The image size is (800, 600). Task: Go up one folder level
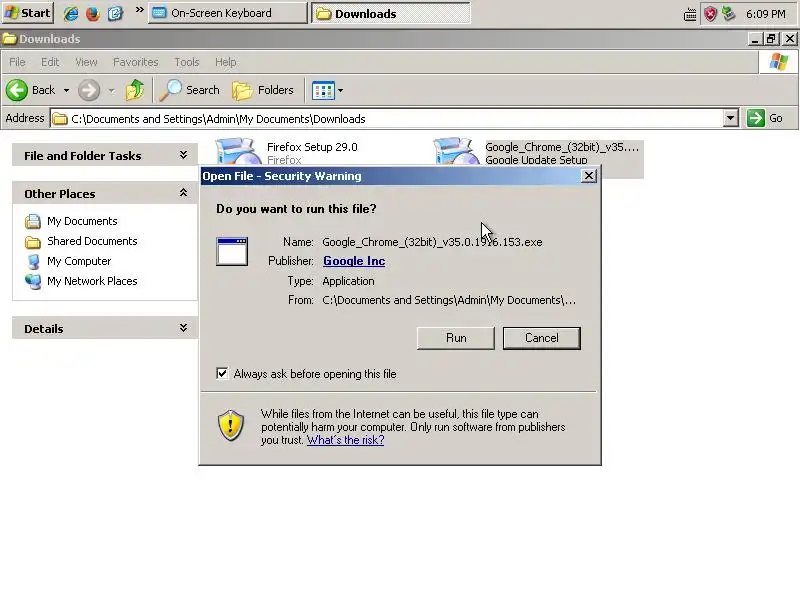pyautogui.click(x=135, y=90)
